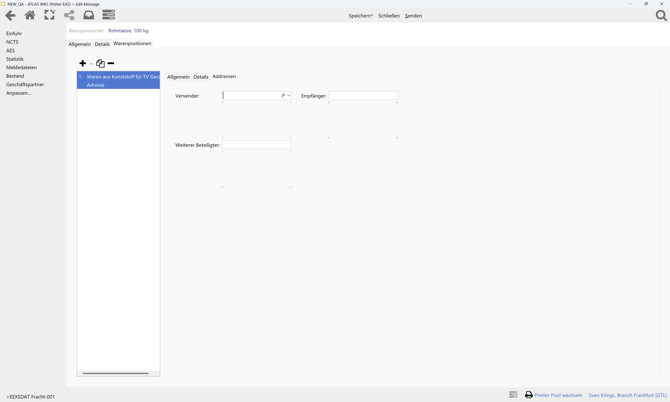
Task: Toggle fullscreen with the expand icon
Action: [49, 15]
